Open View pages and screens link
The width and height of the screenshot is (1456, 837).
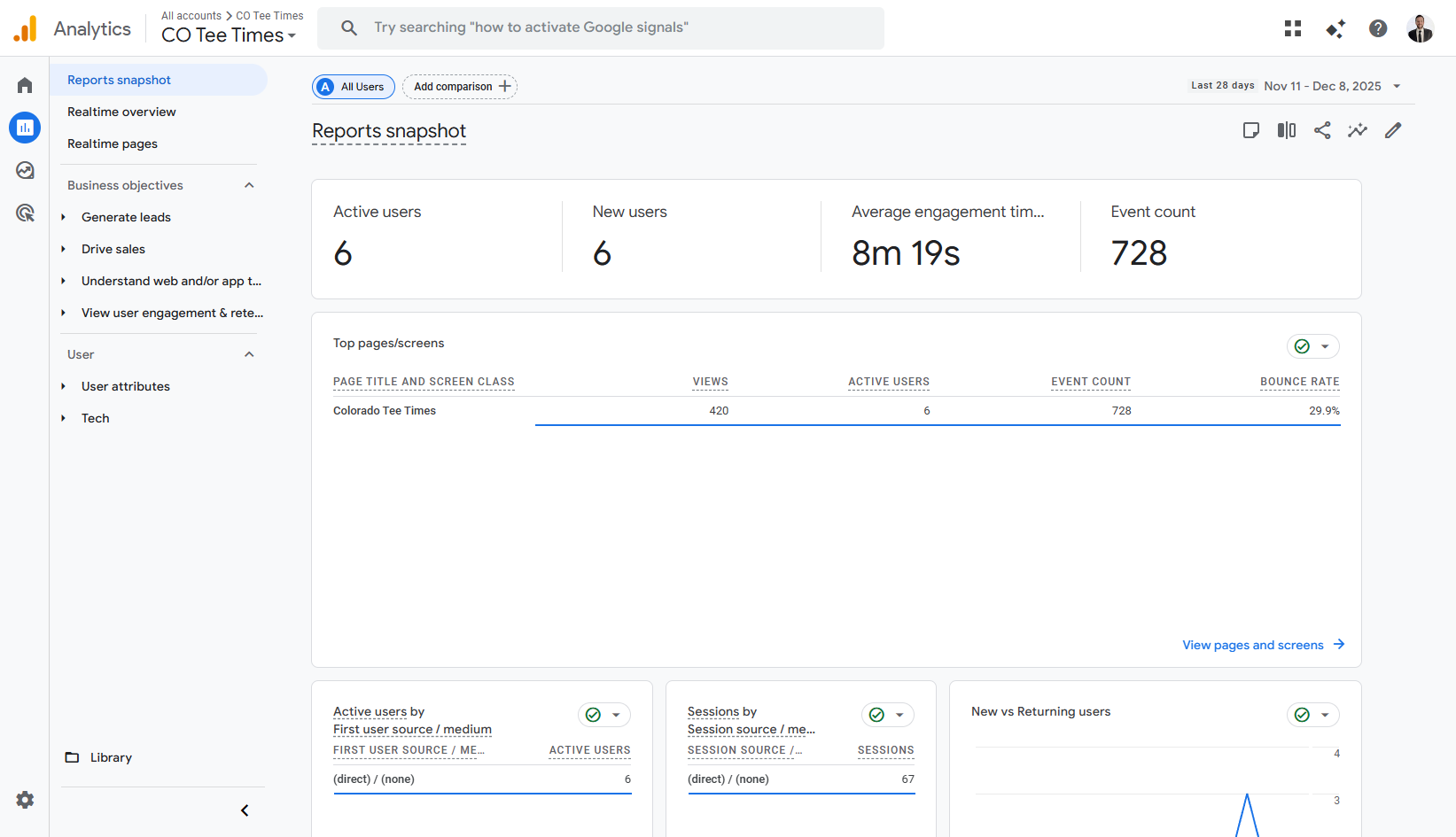(1252, 645)
